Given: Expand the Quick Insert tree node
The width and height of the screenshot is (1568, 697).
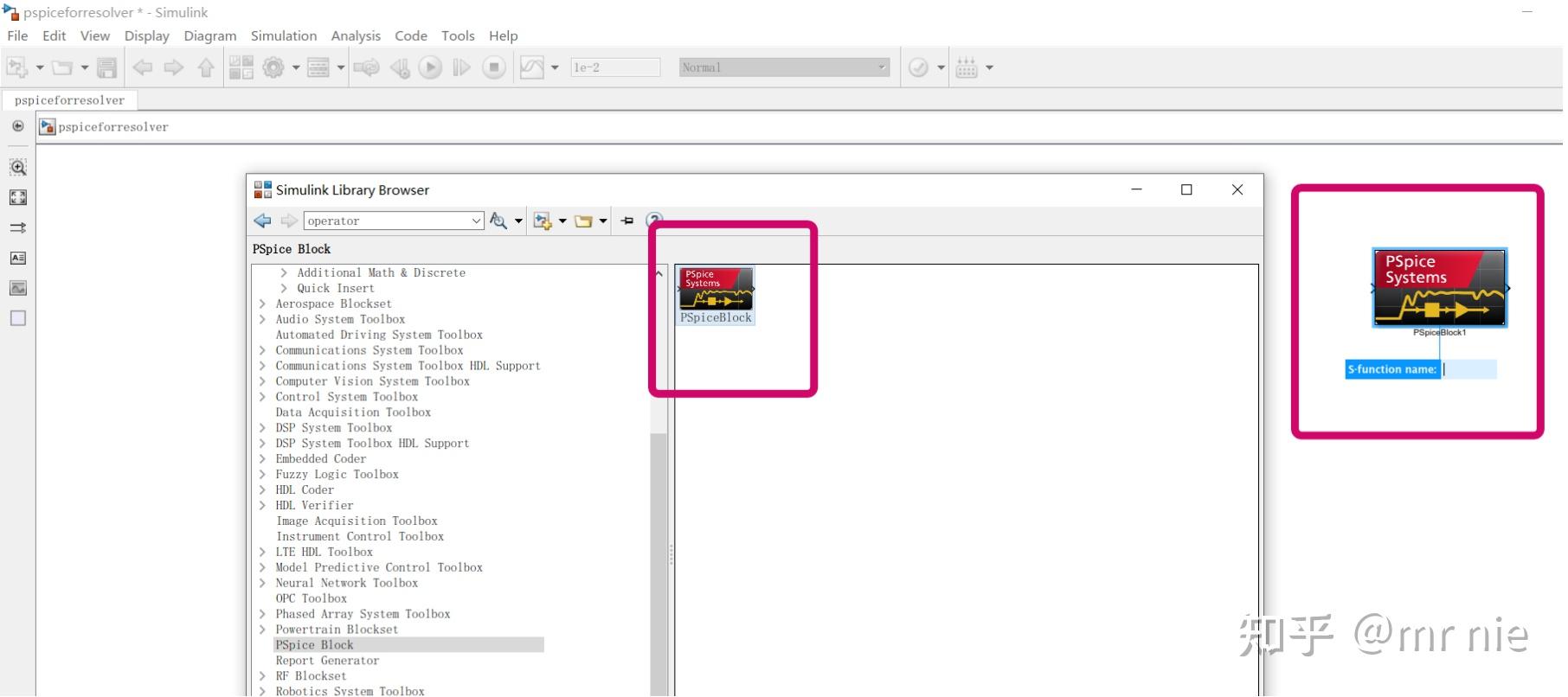Looking at the screenshot, I should tap(284, 288).
